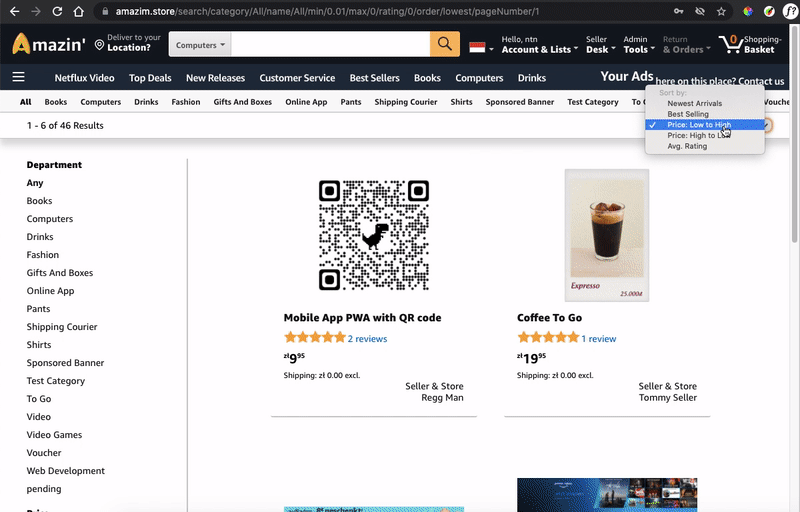Click the browser address bar URL

click(x=327, y=11)
